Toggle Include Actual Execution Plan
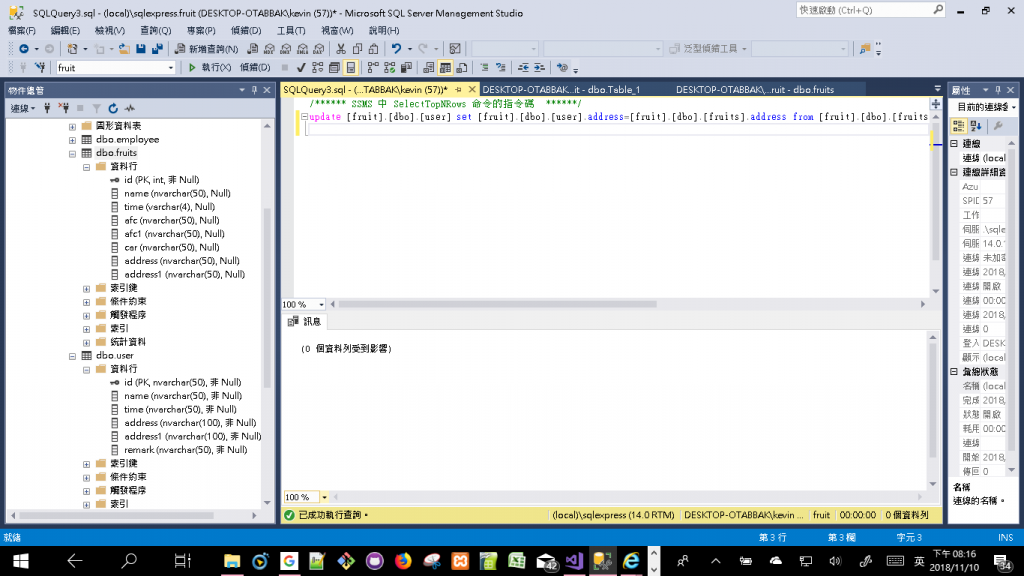This screenshot has height=576, width=1024. point(373,67)
